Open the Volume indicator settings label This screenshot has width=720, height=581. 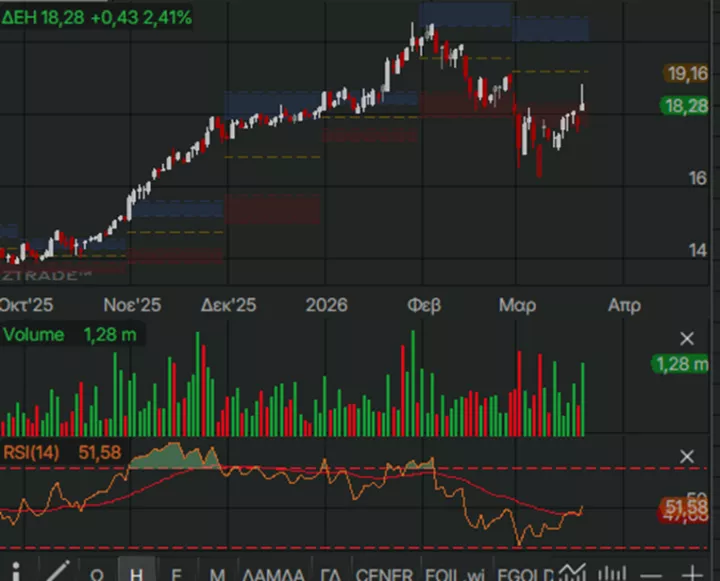point(34,335)
